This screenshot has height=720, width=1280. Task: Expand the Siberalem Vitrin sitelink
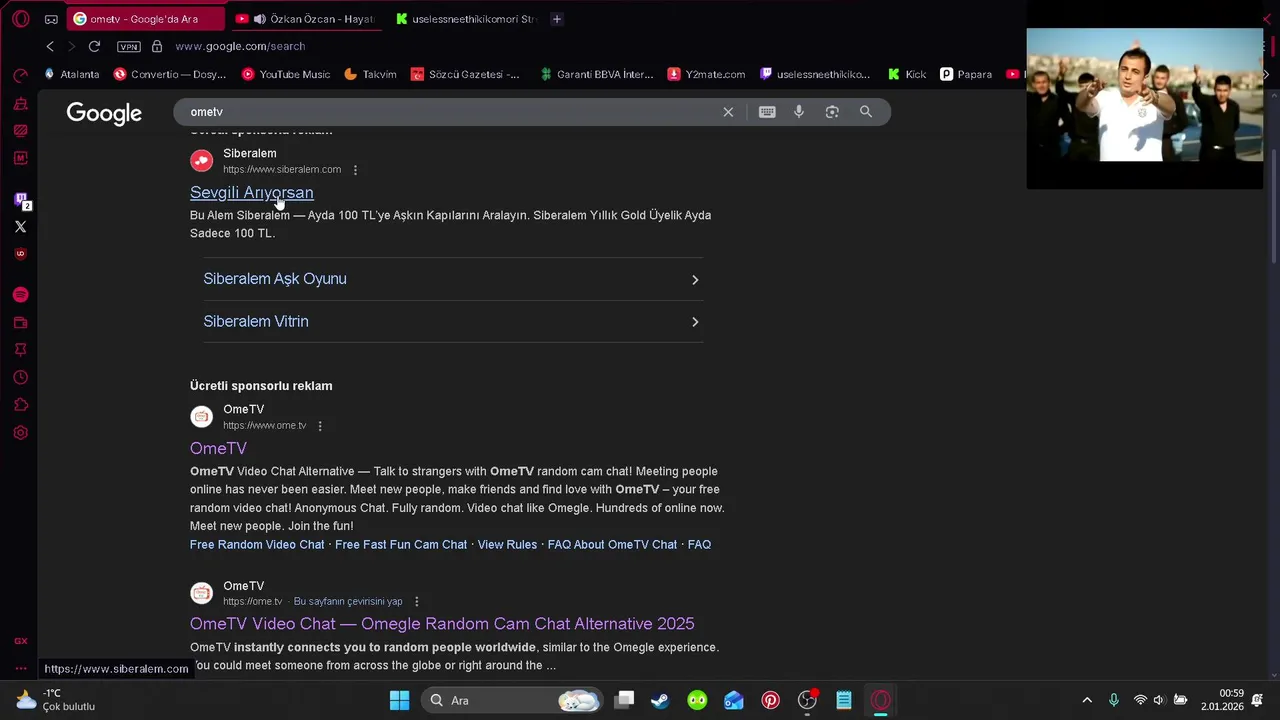pyautogui.click(x=453, y=321)
